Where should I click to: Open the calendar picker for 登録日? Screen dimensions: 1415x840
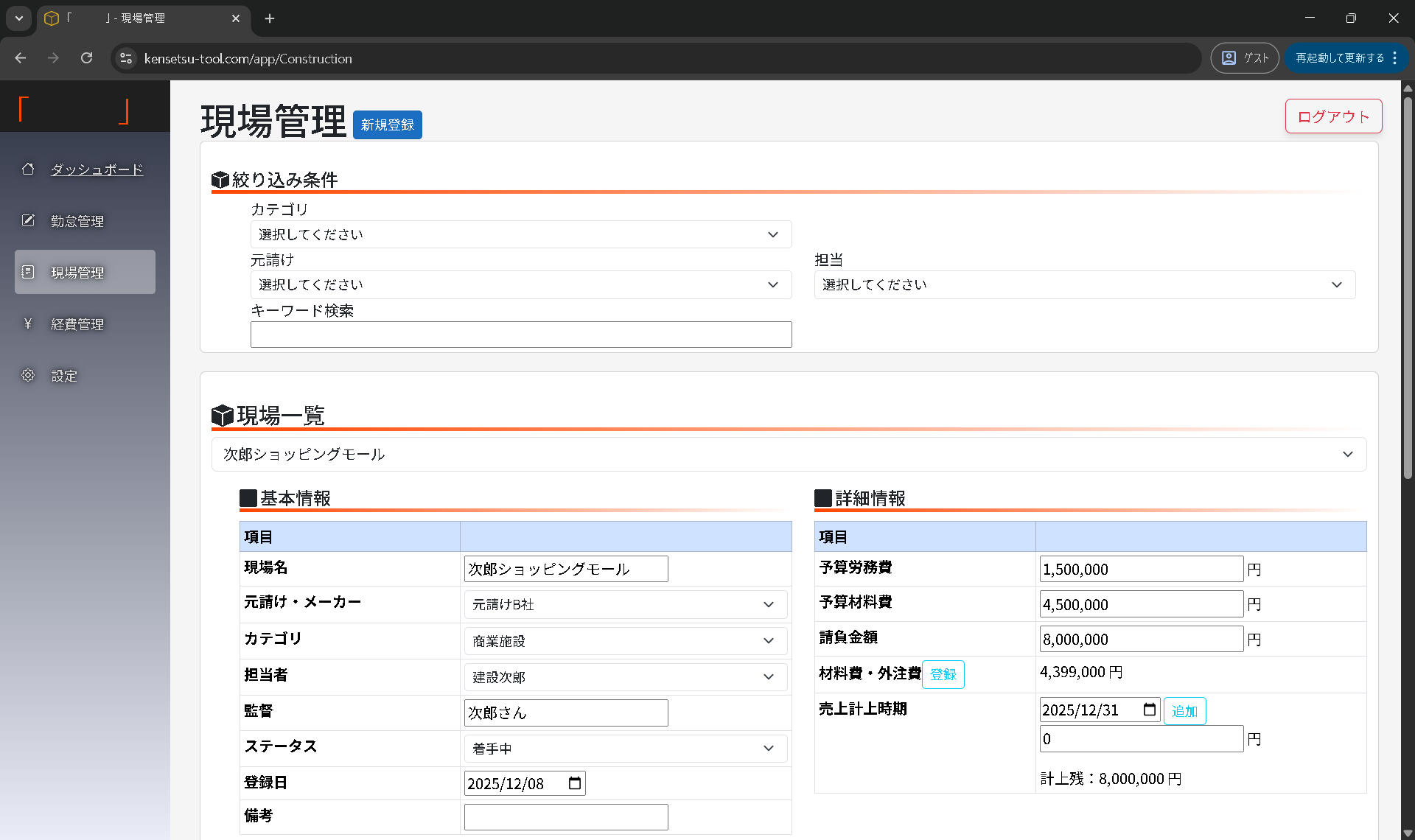tap(574, 783)
